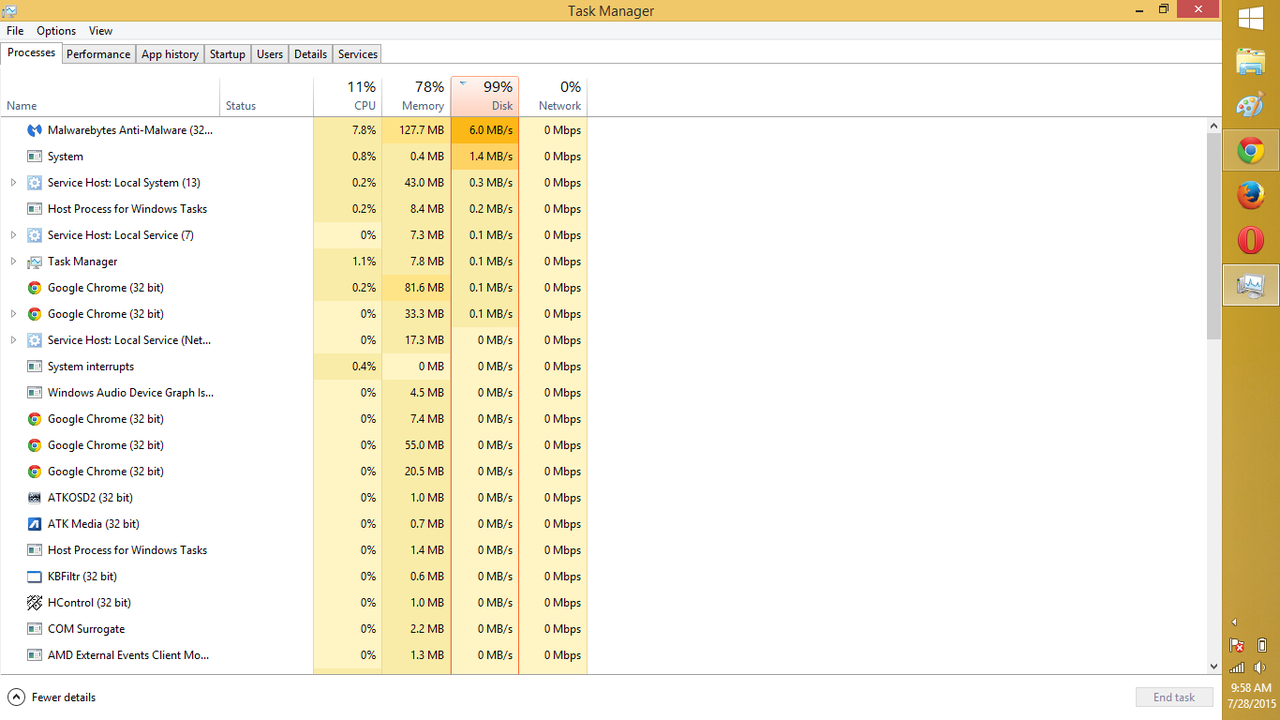Select the Processes tab
1280x720 pixels.
coord(31,53)
